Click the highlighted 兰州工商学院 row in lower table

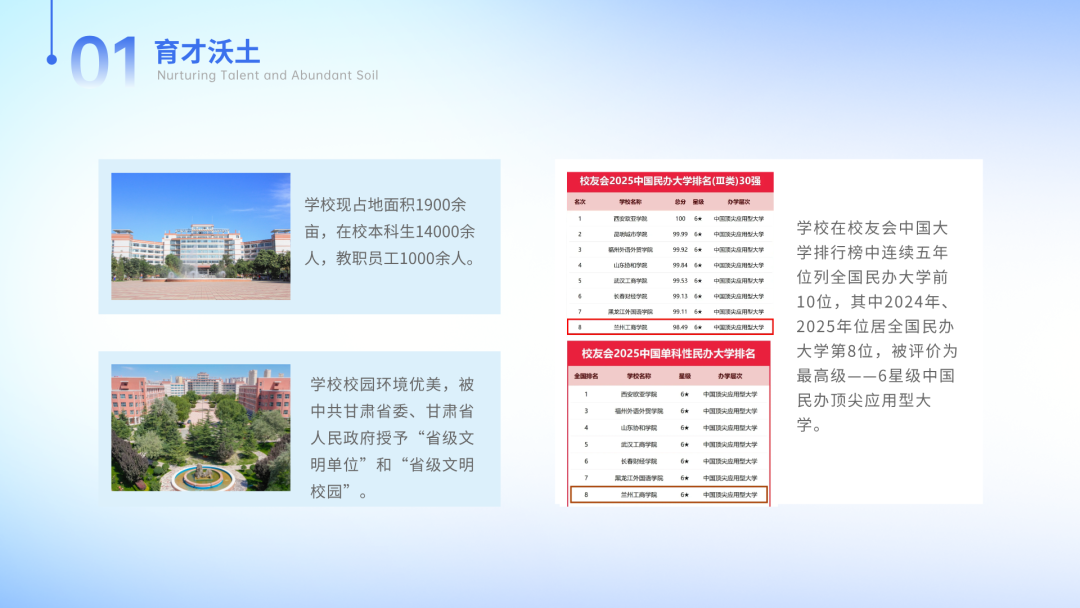tap(668, 494)
